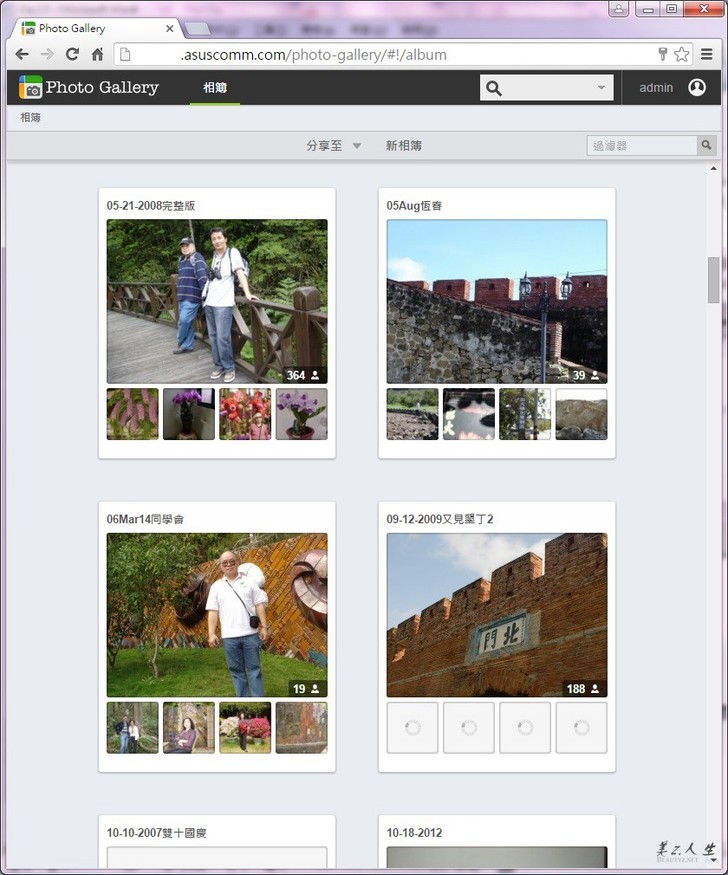Open red flowers with person thumbnail

point(245,414)
